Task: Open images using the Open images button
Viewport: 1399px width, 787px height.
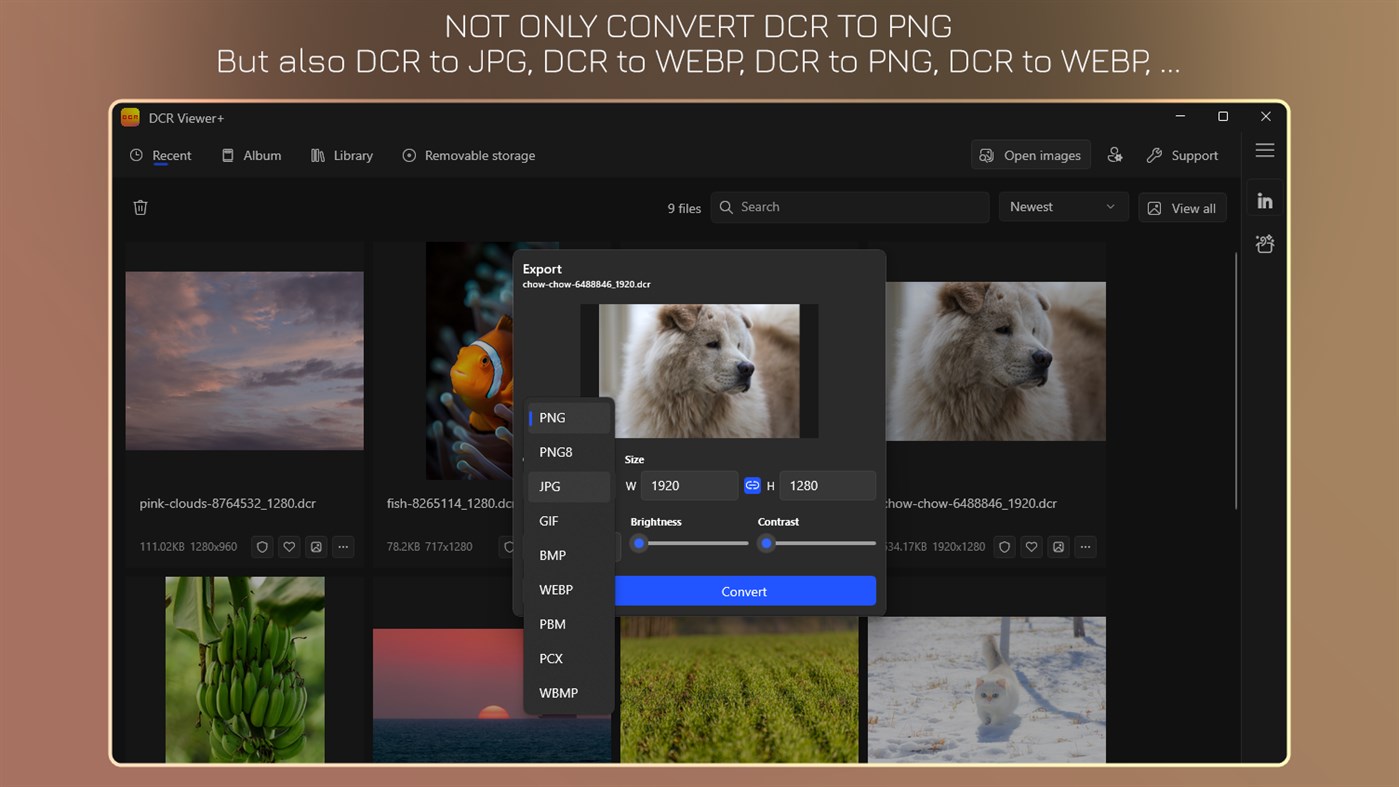Action: (x=1030, y=155)
